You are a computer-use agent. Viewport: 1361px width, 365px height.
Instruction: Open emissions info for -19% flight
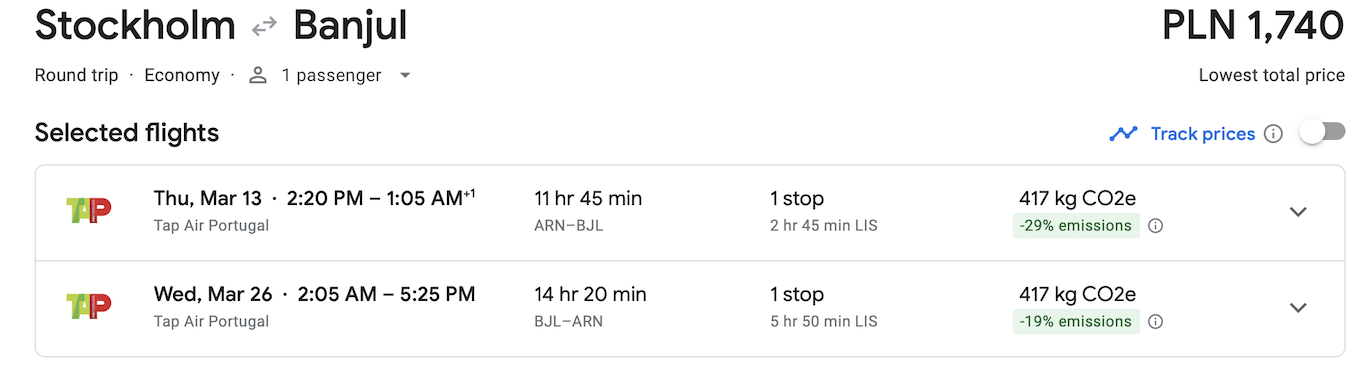click(x=1155, y=322)
